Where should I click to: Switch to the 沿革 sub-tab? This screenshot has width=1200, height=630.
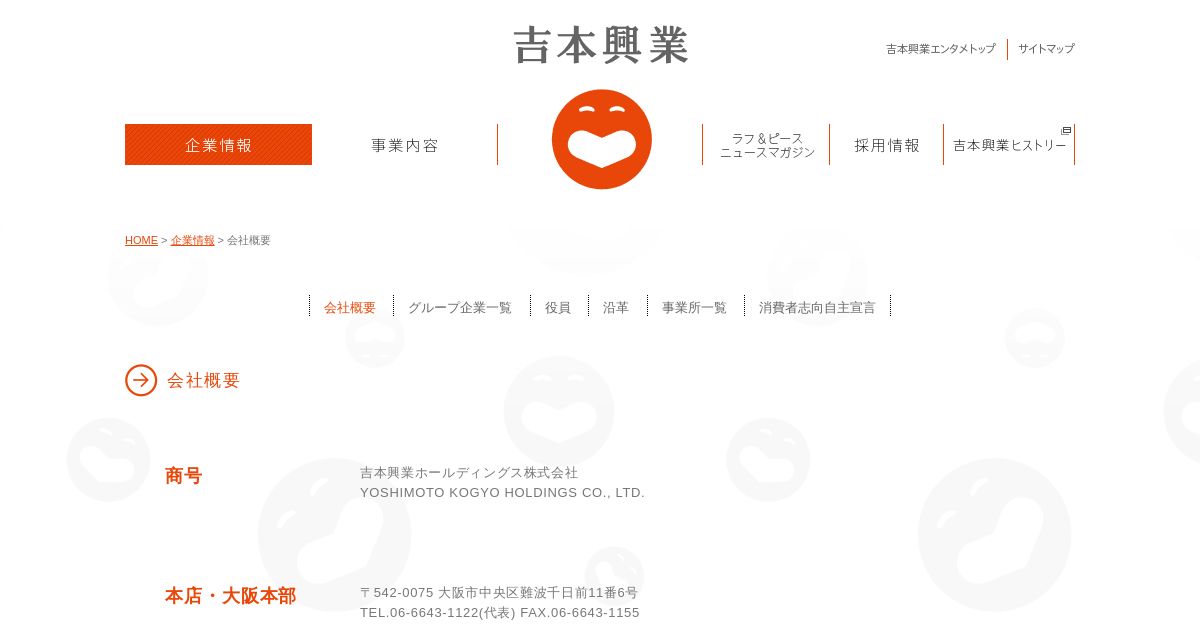pos(616,308)
